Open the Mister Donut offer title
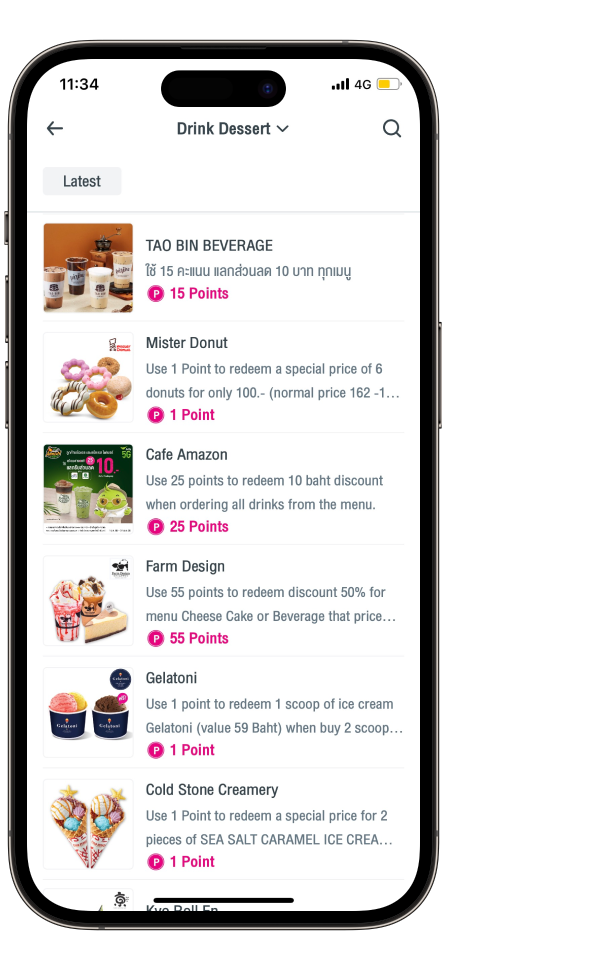 click(187, 343)
